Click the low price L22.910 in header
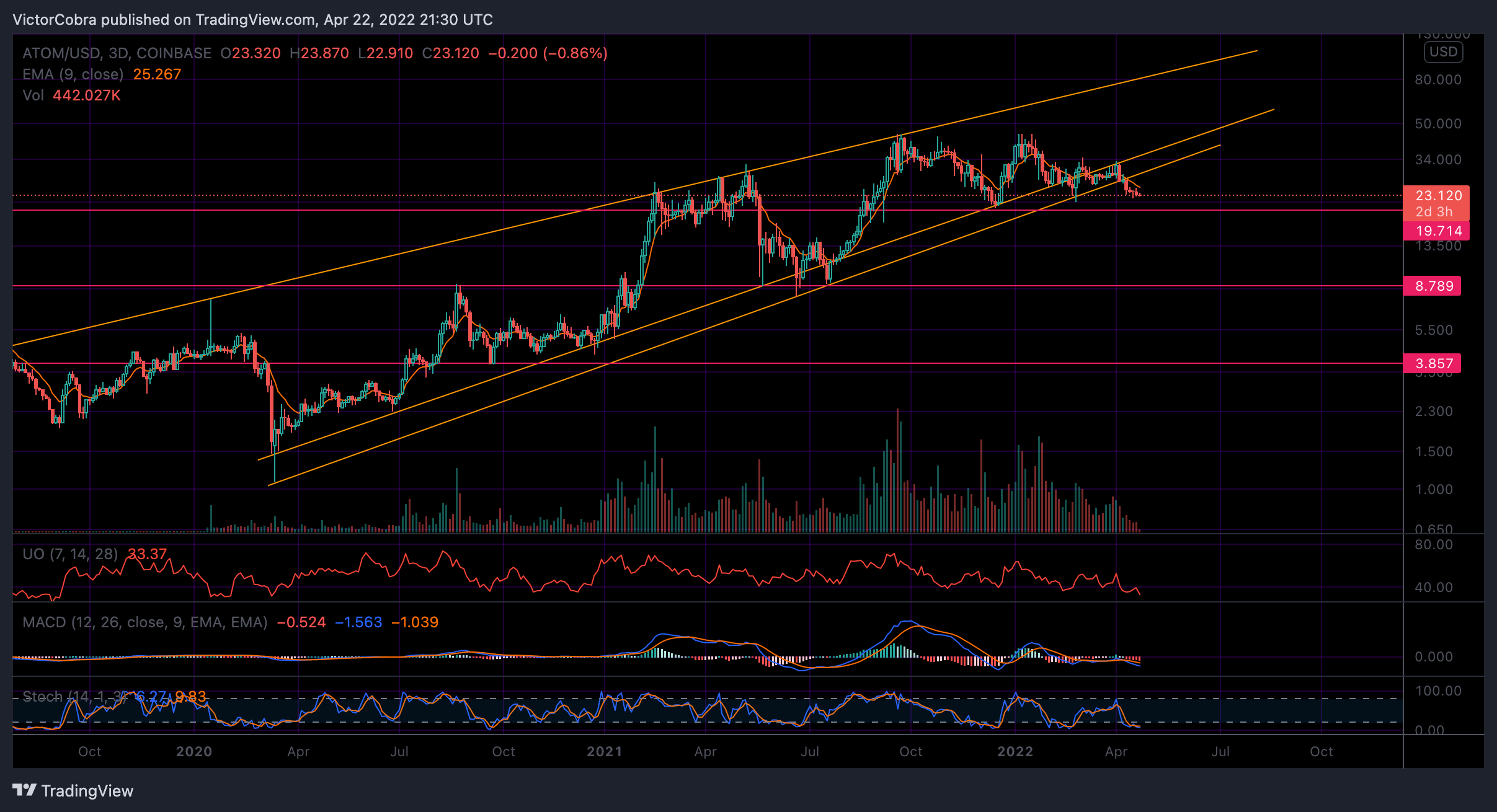 point(386,53)
